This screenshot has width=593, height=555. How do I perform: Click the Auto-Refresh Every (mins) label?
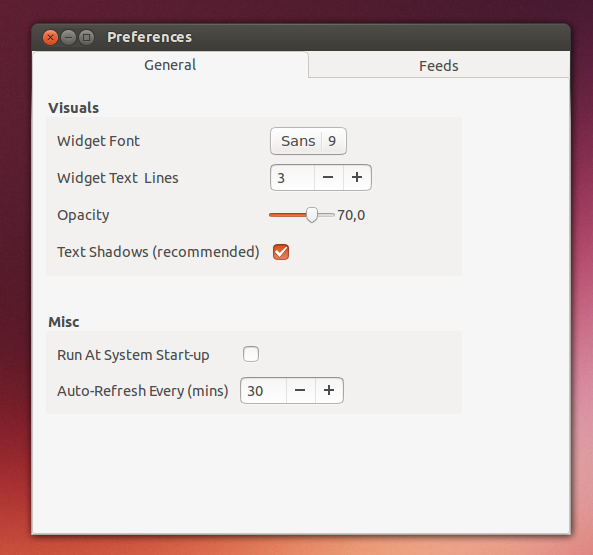(143, 391)
